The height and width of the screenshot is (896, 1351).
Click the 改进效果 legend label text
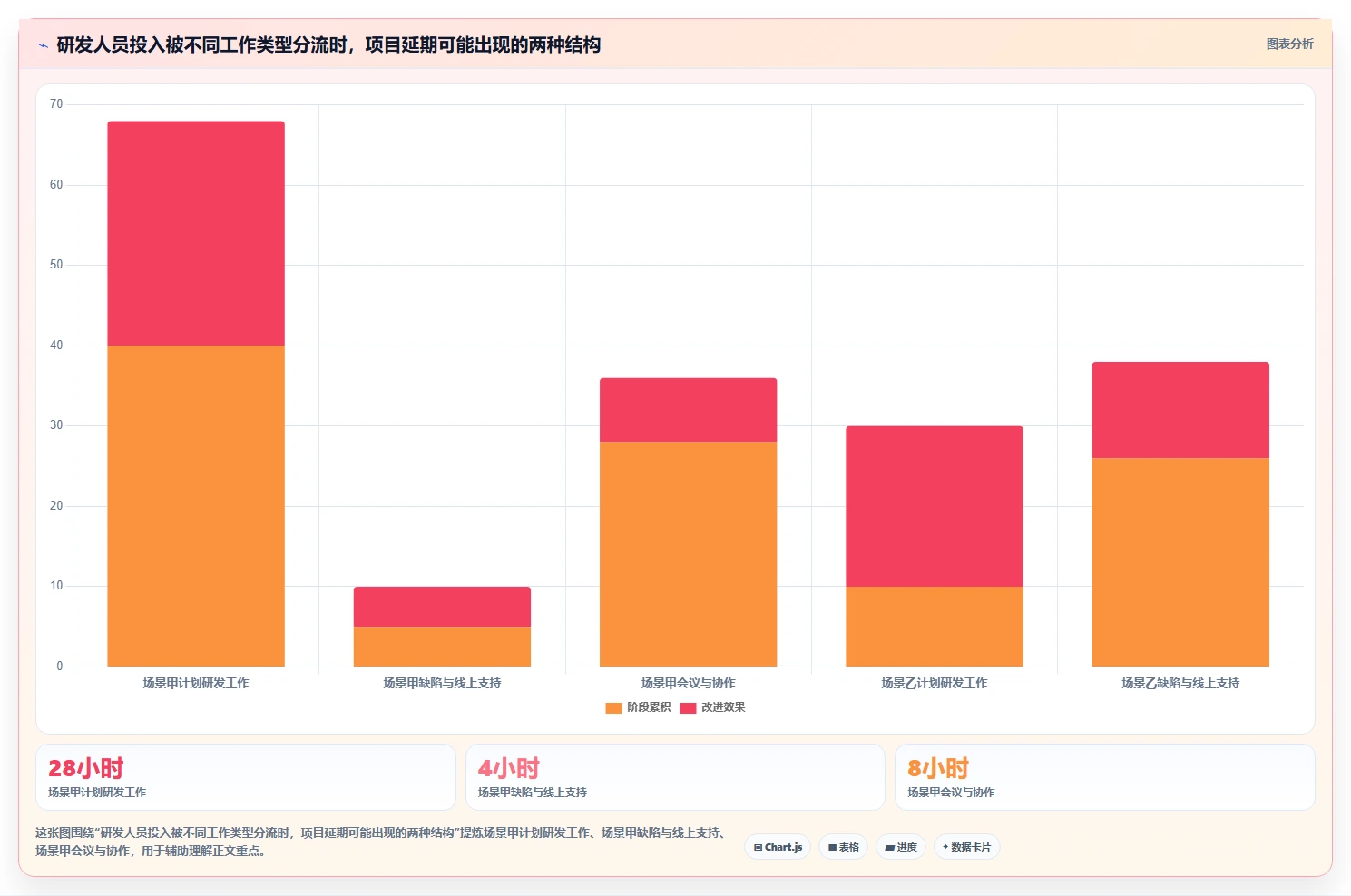pos(723,707)
